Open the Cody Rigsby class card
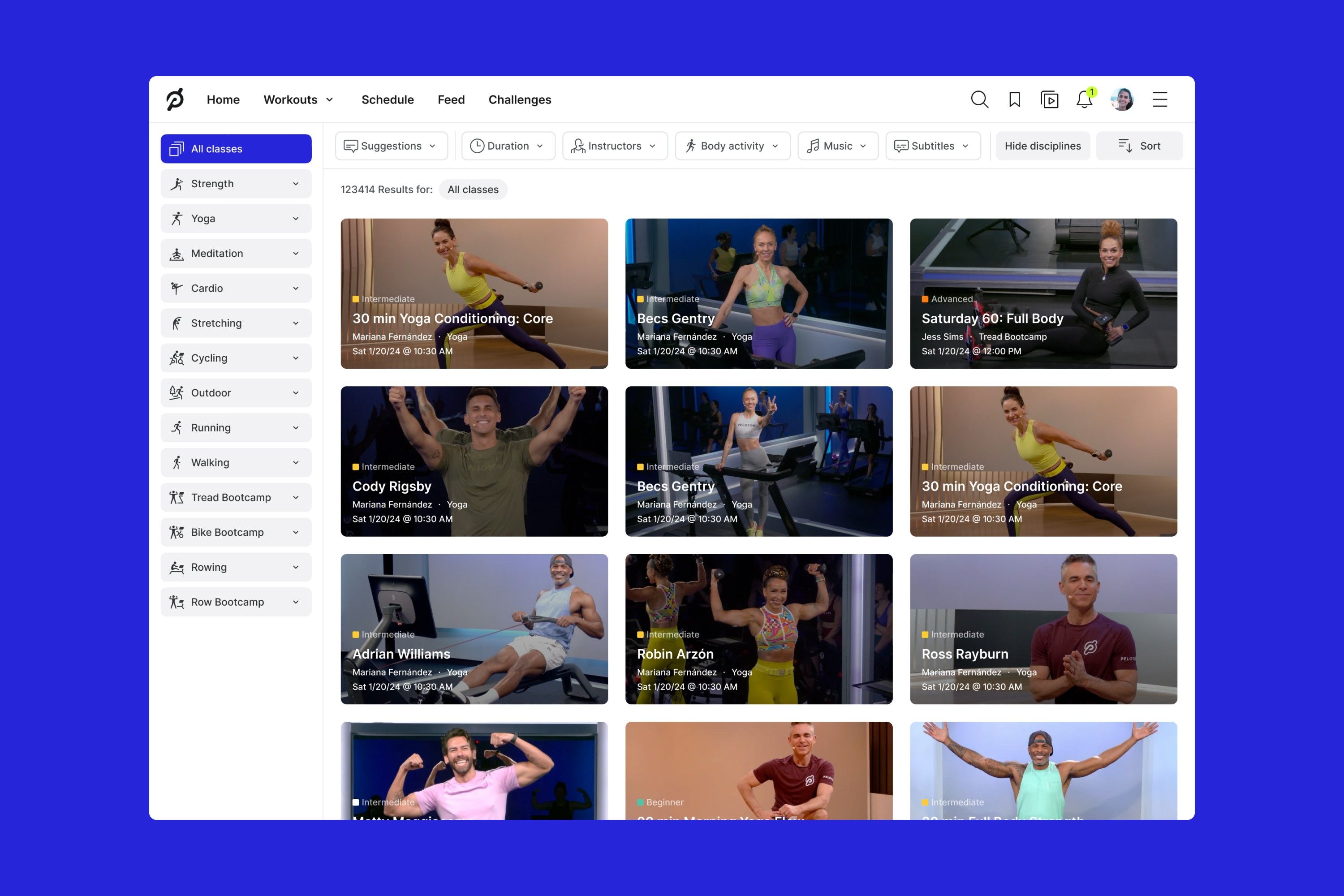 click(x=474, y=461)
